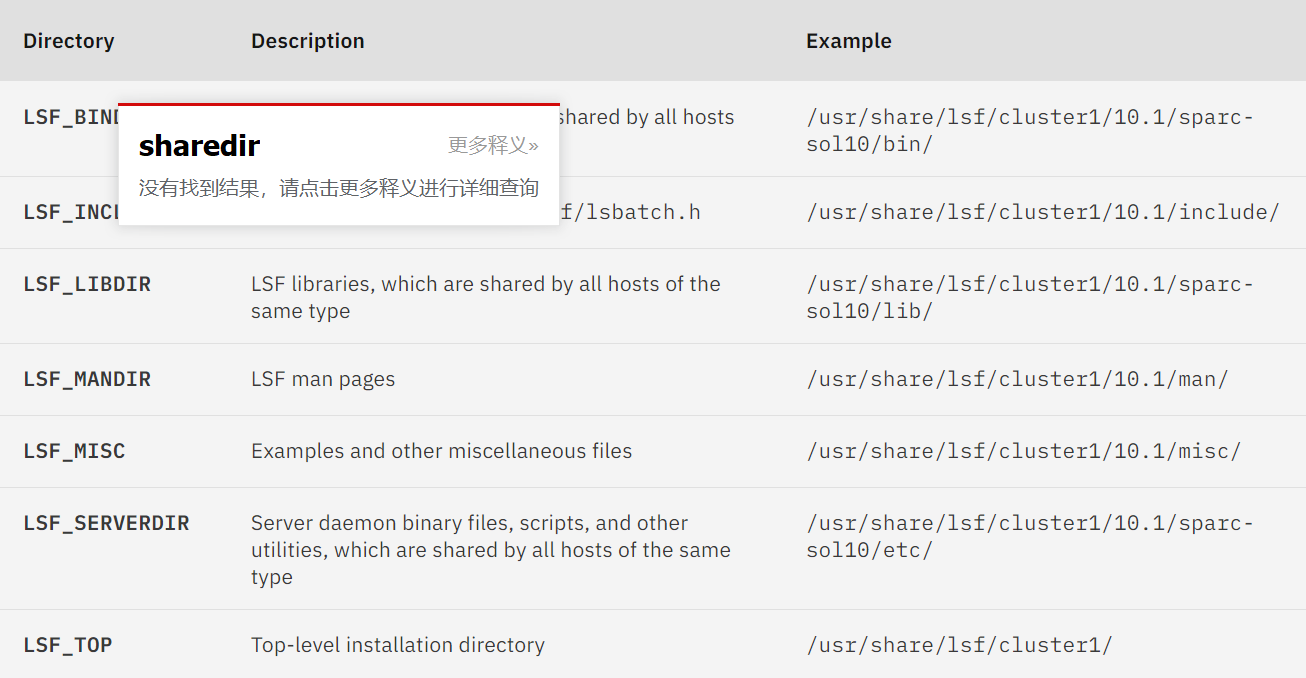Click the path ending in sparc-sol10/lib/

tap(1030, 296)
